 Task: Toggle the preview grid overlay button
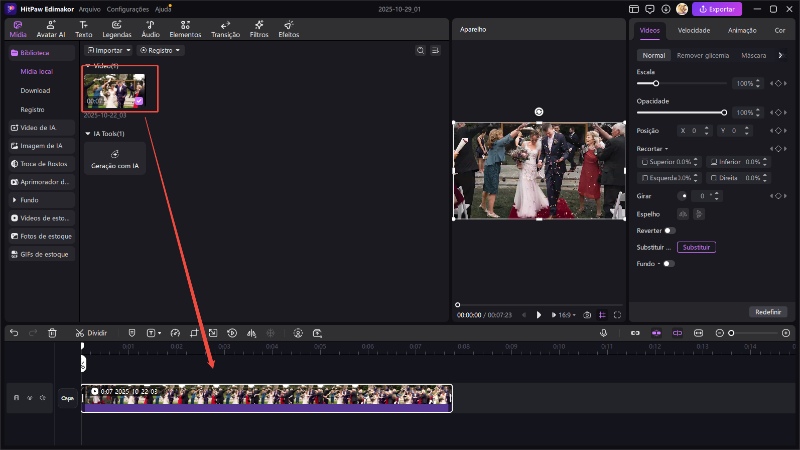click(602, 314)
